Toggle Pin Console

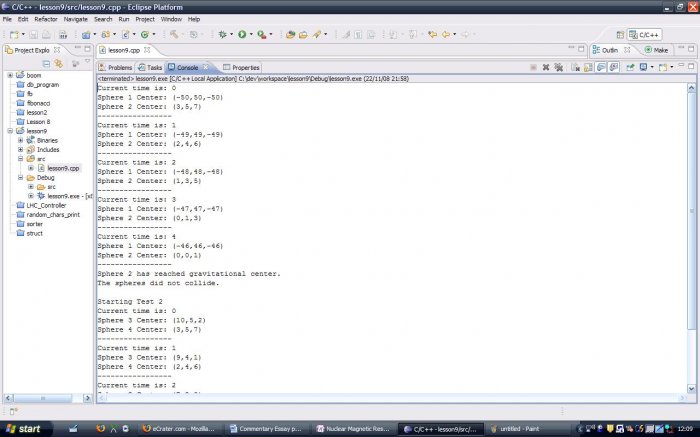pyautogui.click(x=630, y=67)
